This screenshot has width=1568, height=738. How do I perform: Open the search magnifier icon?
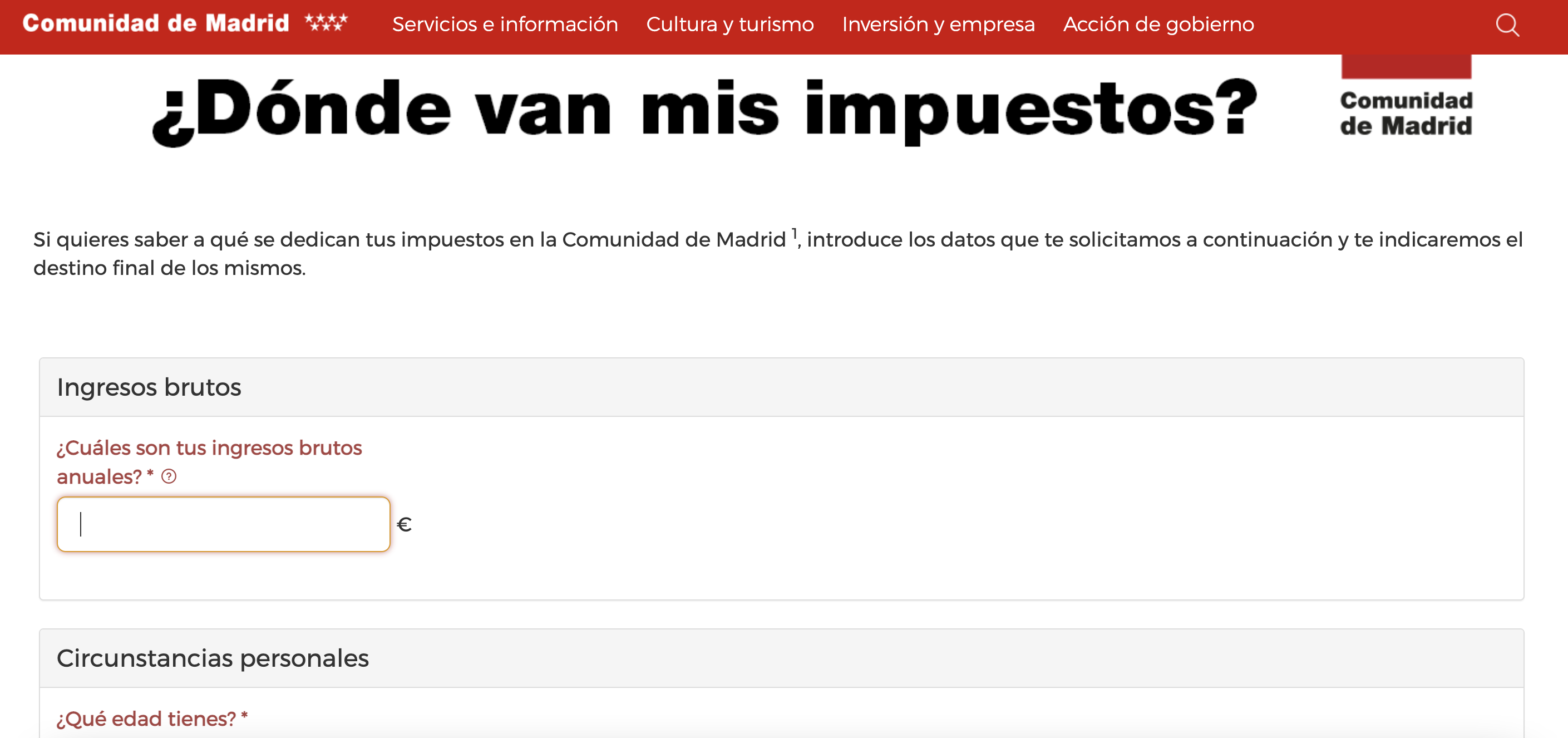[x=1507, y=25]
